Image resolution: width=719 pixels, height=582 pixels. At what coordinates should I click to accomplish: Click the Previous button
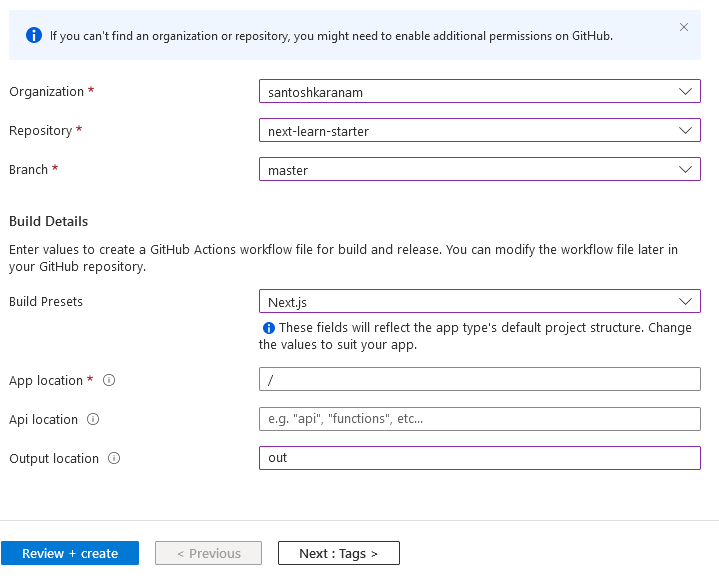click(208, 553)
